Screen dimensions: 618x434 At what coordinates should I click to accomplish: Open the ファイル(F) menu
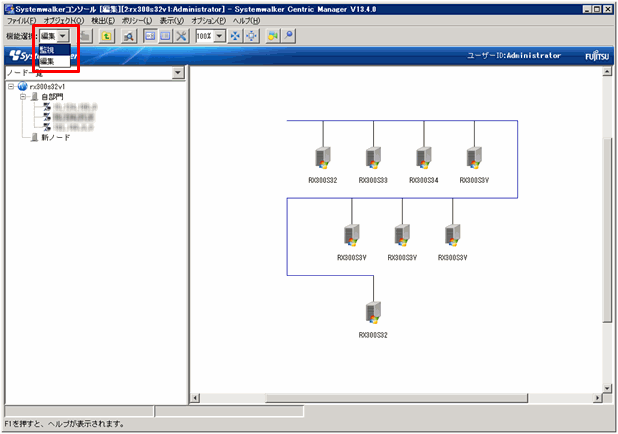[21, 20]
